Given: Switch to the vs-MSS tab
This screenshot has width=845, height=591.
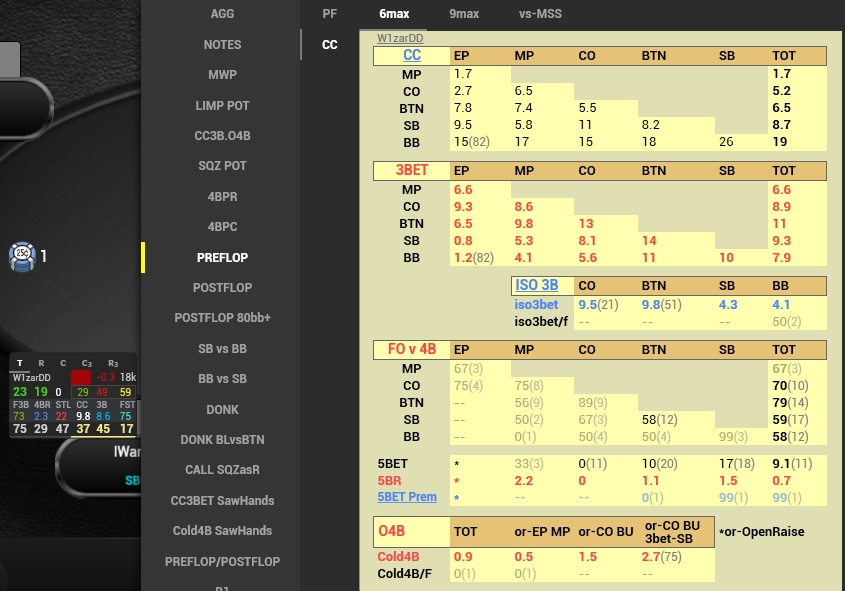Looking at the screenshot, I should click(540, 14).
